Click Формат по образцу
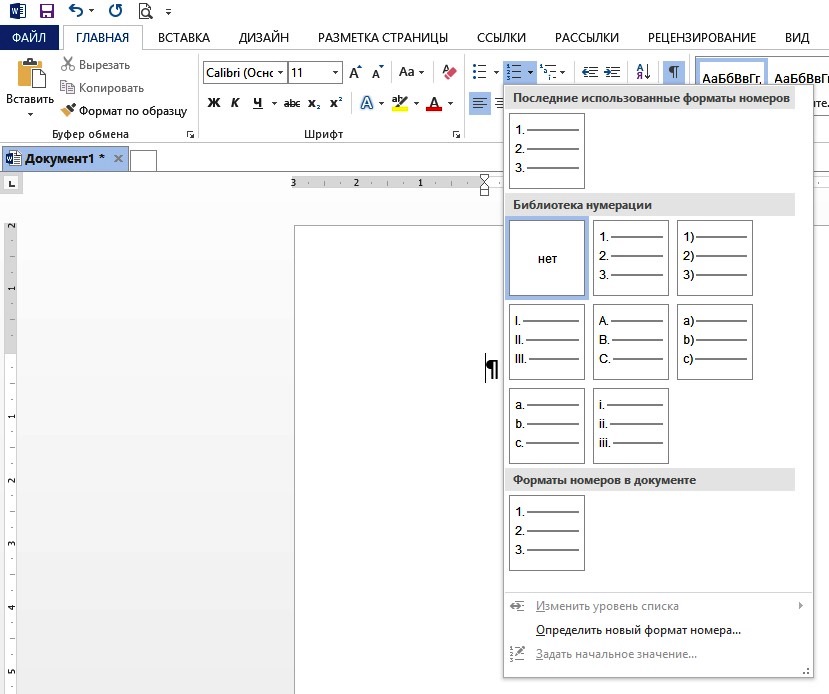Image resolution: width=829 pixels, height=694 pixels. click(x=123, y=110)
